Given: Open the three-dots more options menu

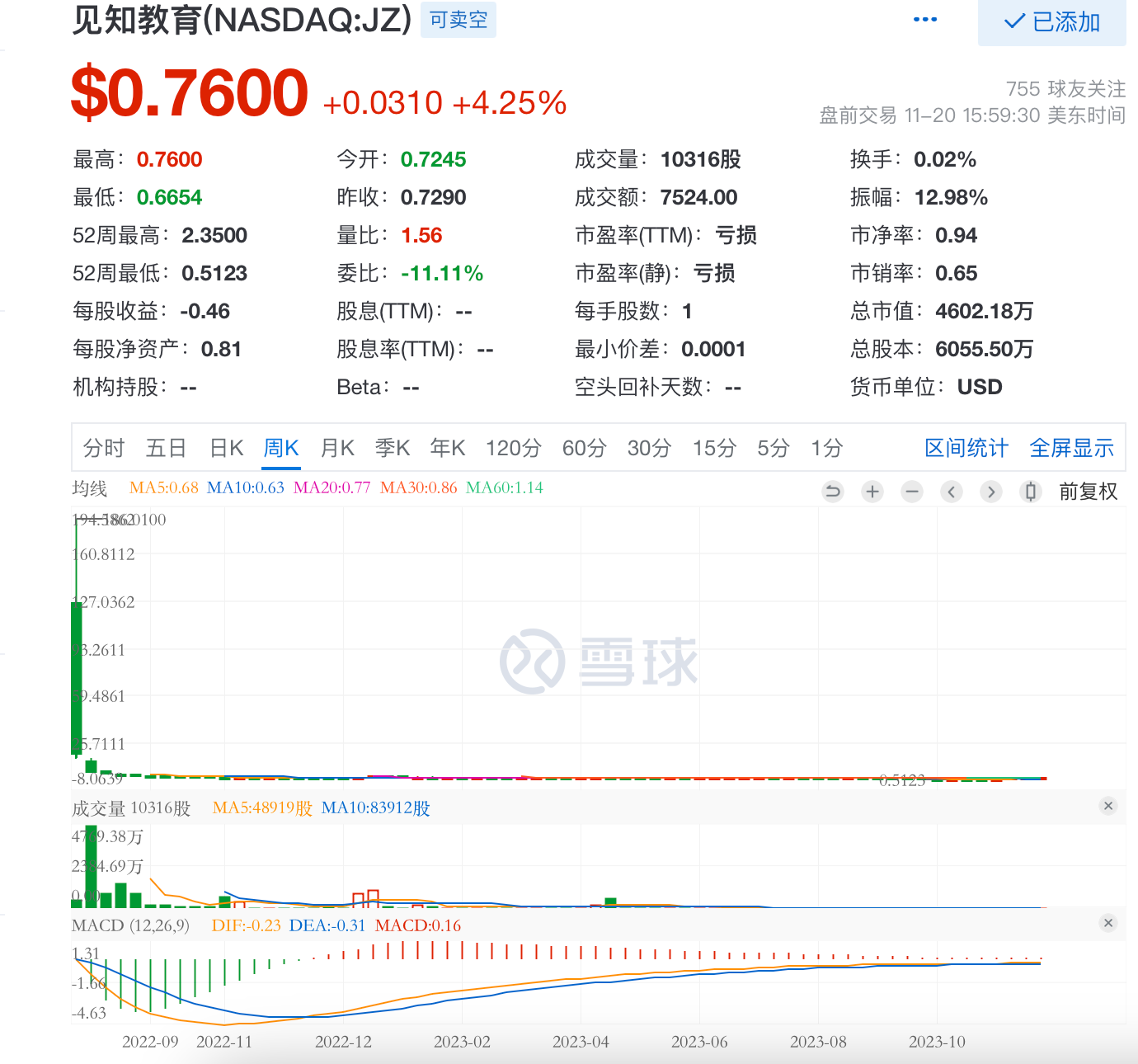Looking at the screenshot, I should (x=925, y=20).
